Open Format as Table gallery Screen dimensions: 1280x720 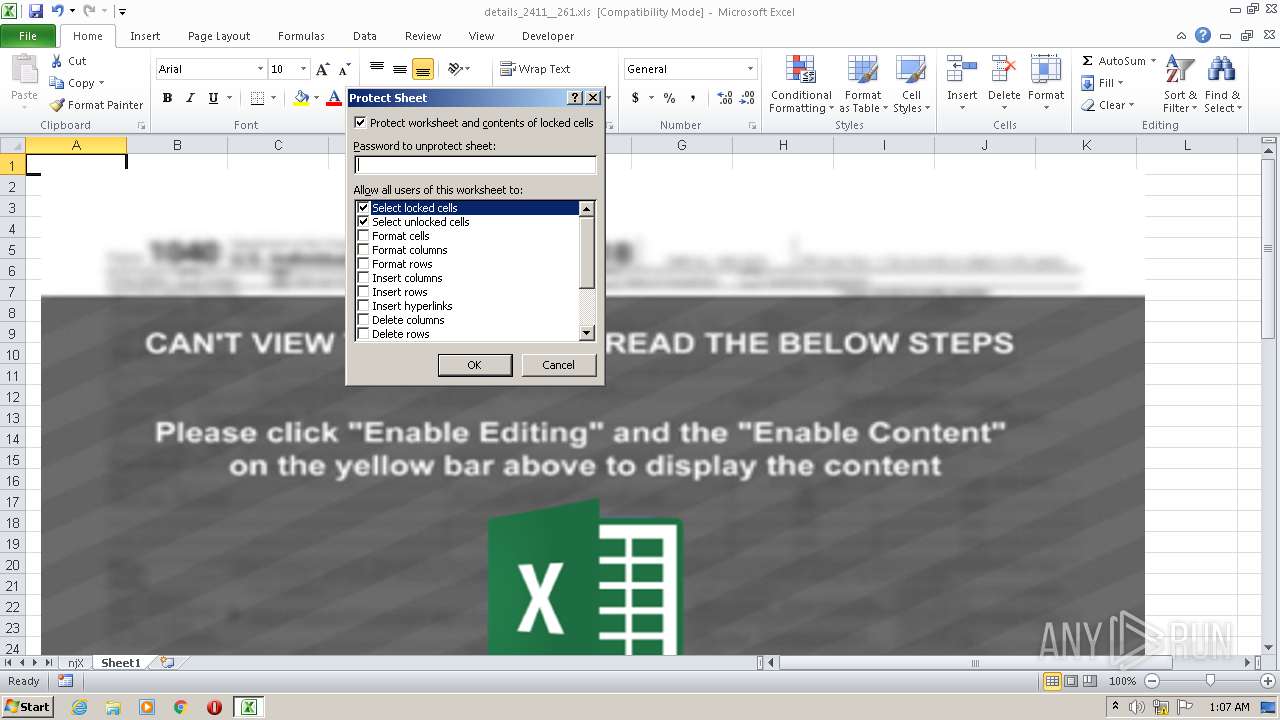coord(862,84)
